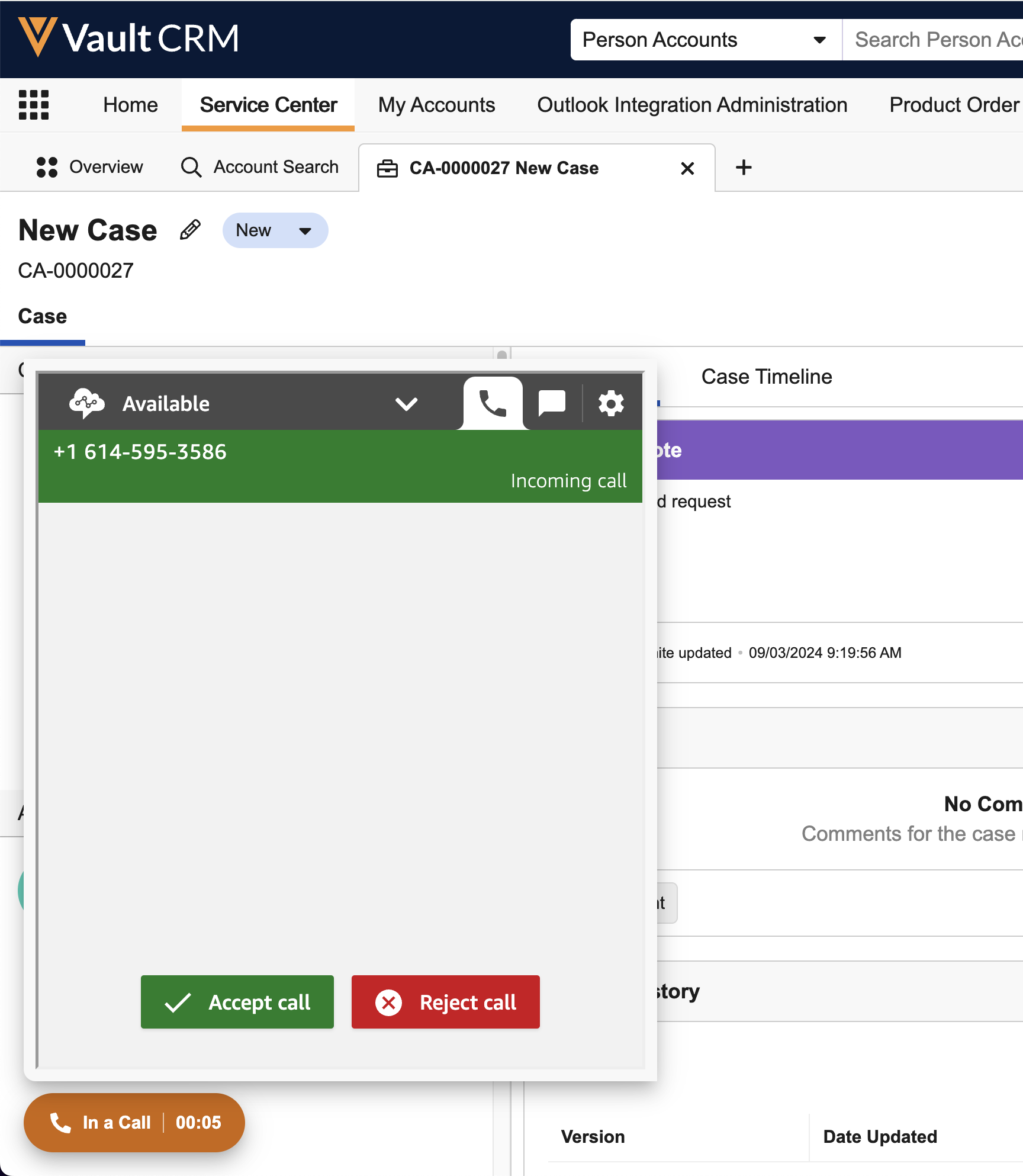Screen dimensions: 1023x1176
Task: Click the cloud icon next to Available
Action: point(86,404)
